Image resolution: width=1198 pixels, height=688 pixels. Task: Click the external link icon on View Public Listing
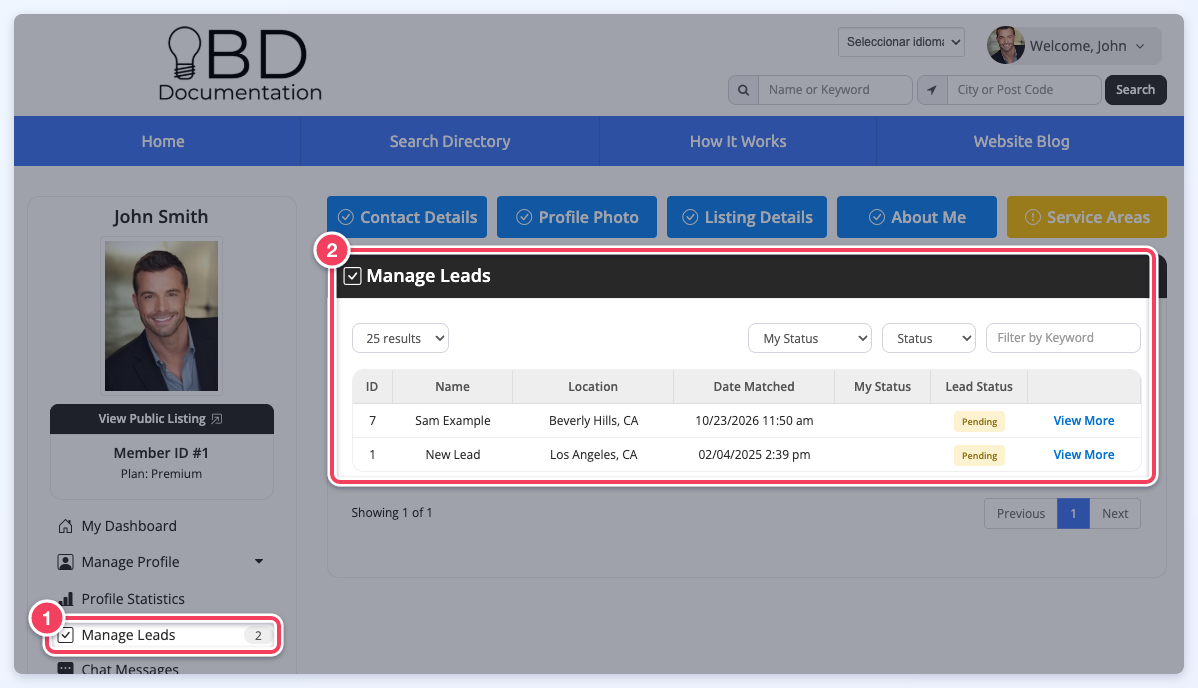217,419
